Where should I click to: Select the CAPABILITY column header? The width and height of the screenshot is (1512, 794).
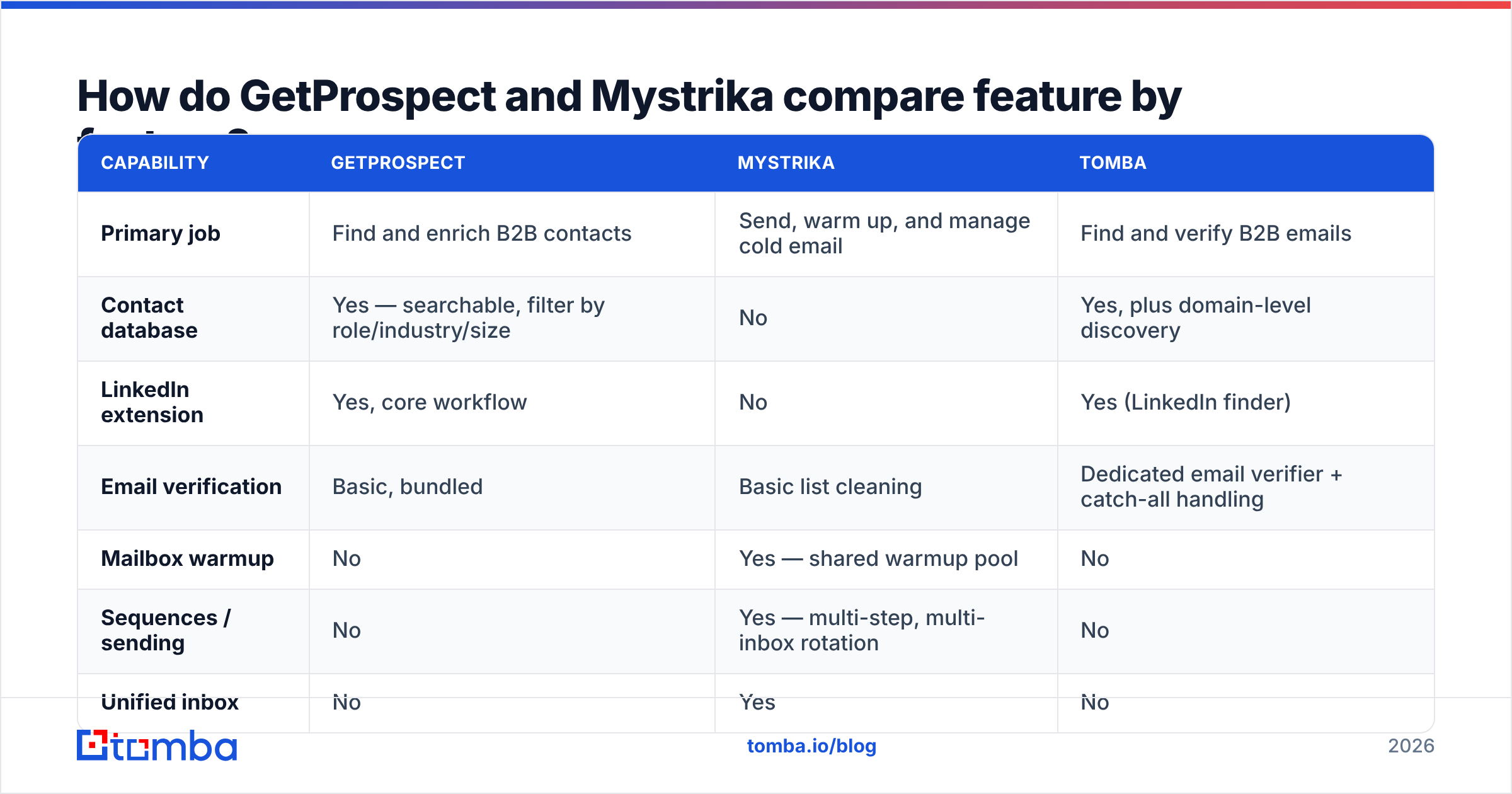pyautogui.click(x=155, y=163)
